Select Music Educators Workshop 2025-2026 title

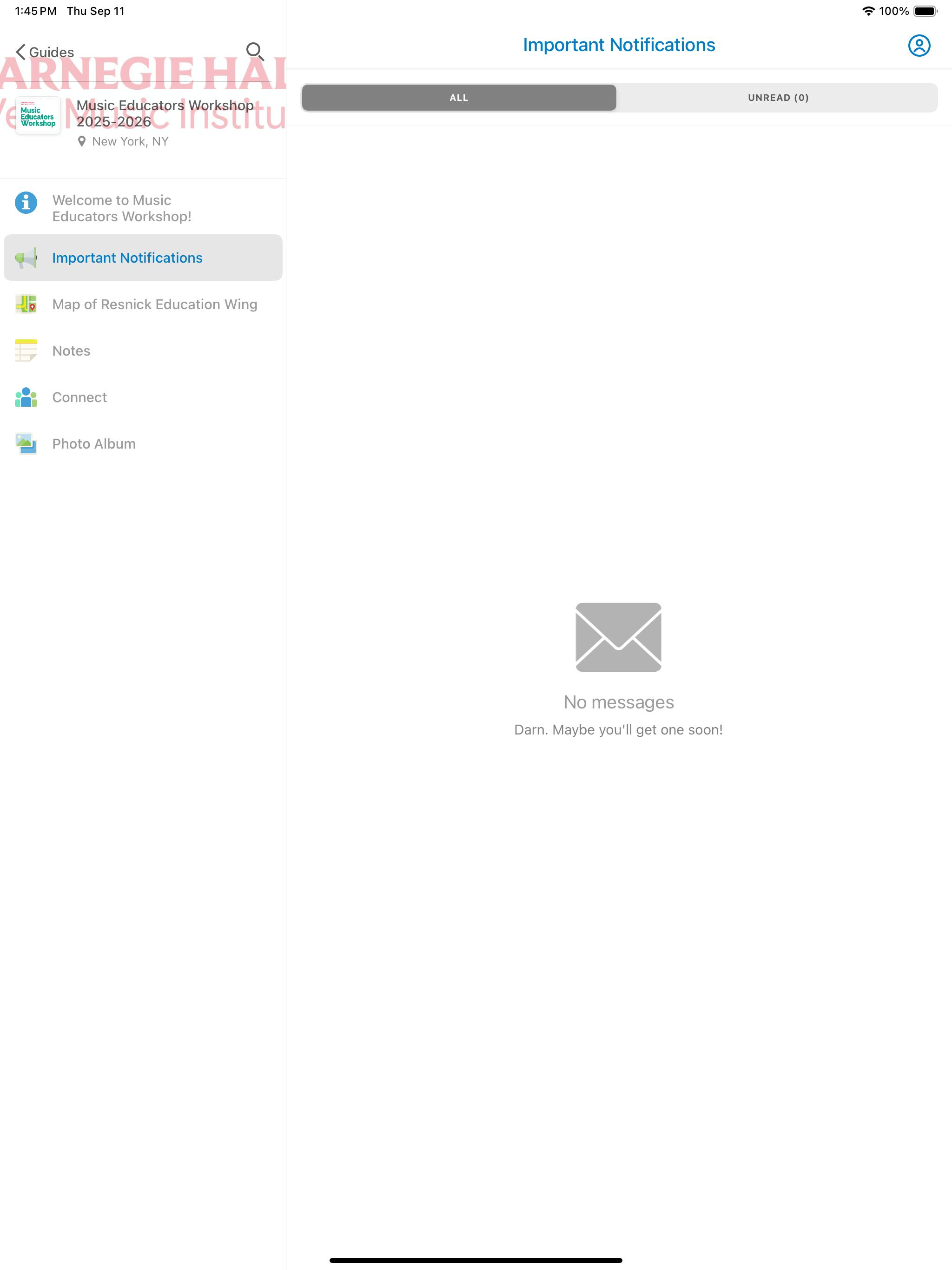(165, 113)
